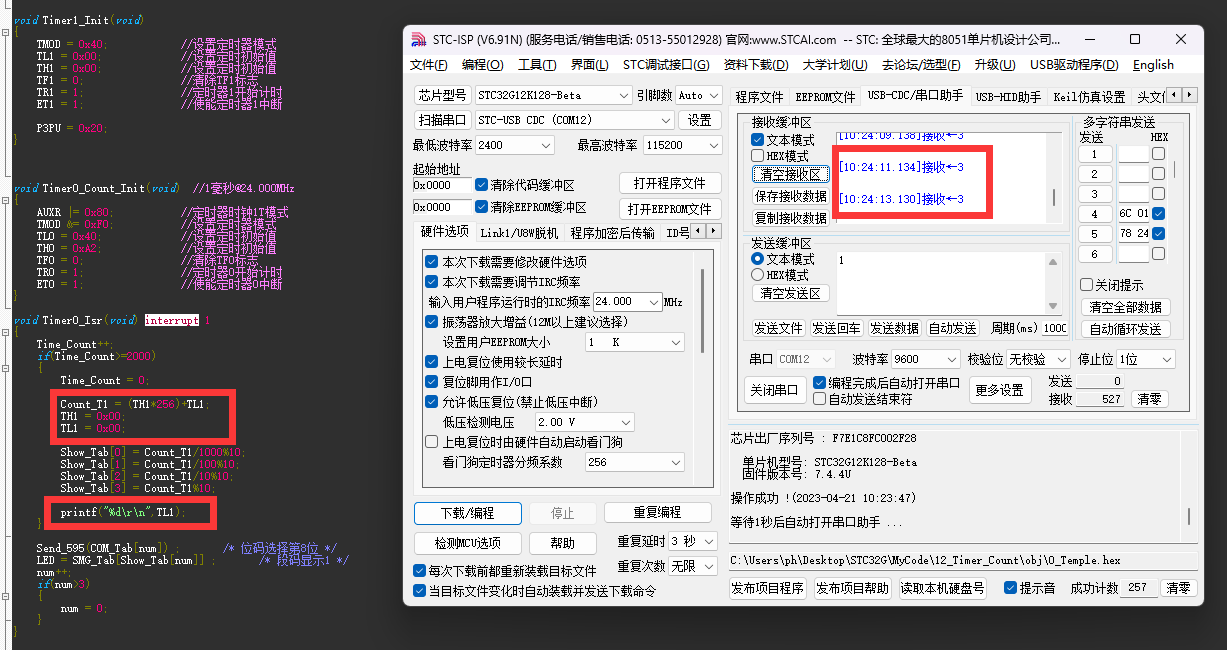Open the Link1/U8W脱机 tab
The image size is (1227, 650).
click(x=519, y=232)
